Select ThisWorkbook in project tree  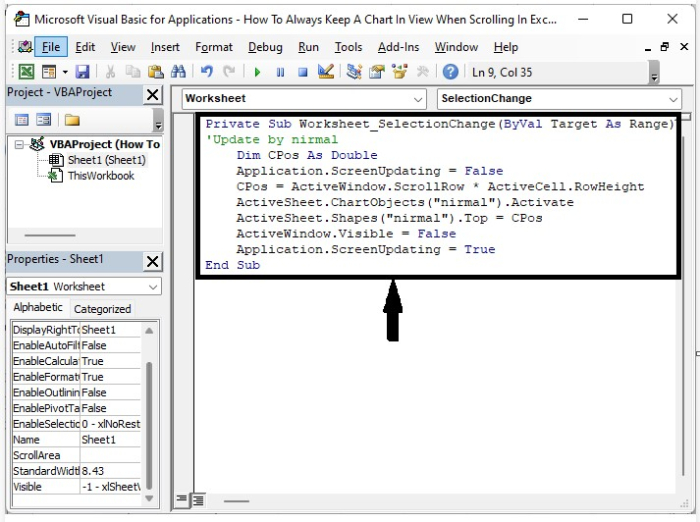(x=101, y=175)
